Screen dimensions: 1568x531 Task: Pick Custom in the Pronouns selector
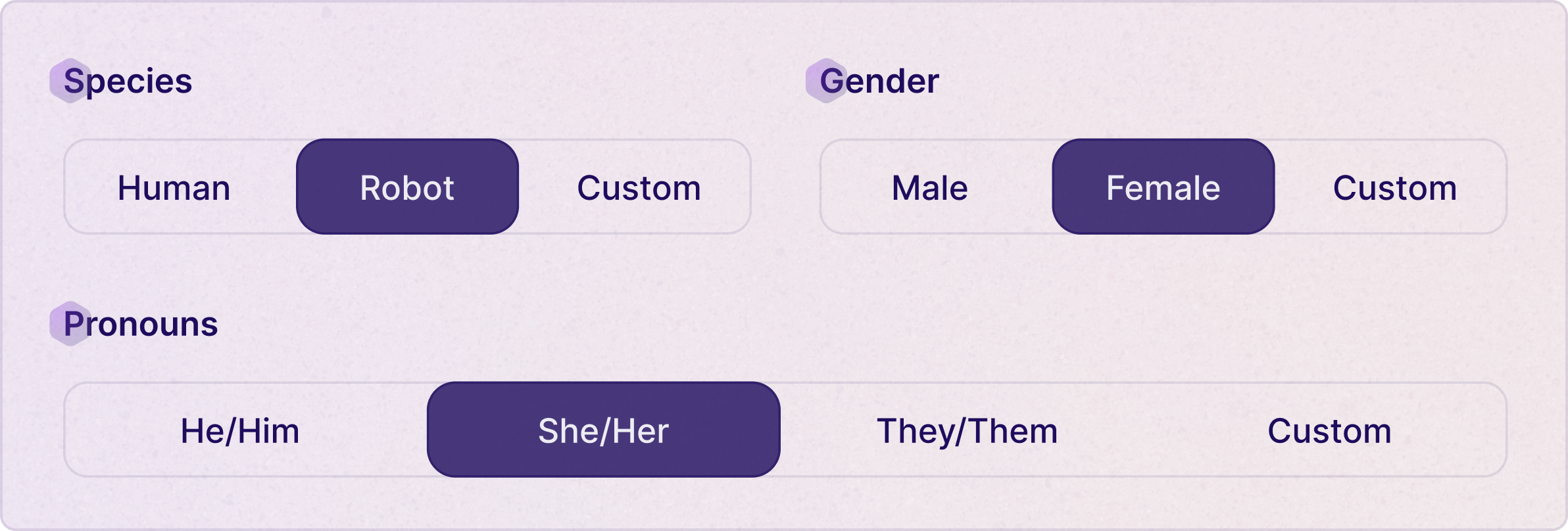tap(1330, 430)
